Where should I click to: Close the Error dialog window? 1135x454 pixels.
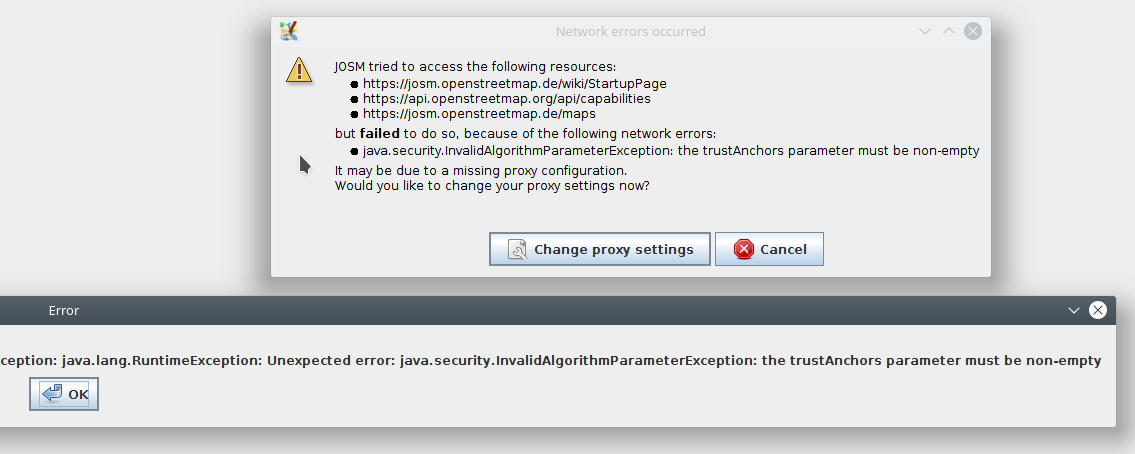(1097, 310)
